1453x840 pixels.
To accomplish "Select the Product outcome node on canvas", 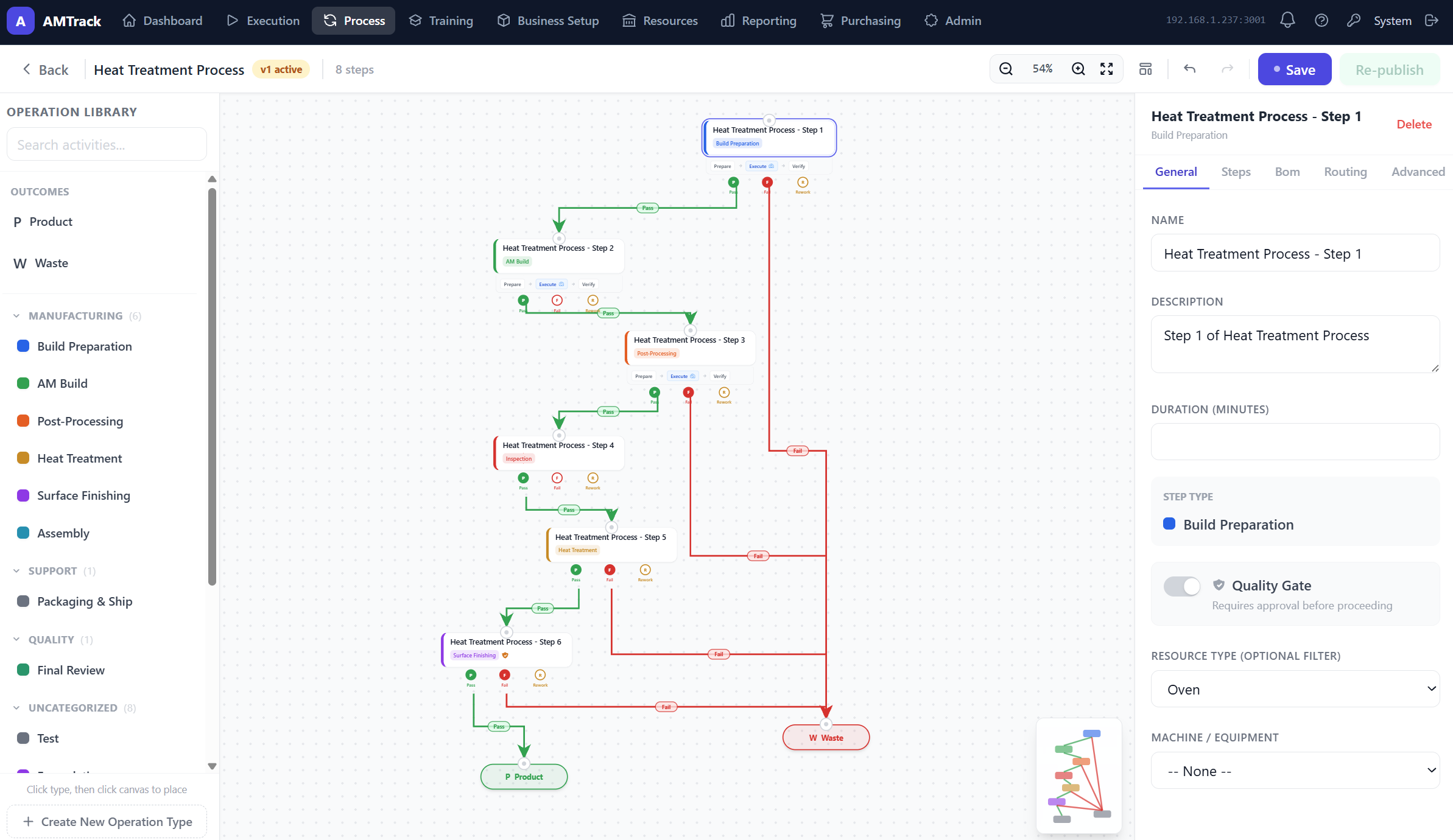I will 524,777.
